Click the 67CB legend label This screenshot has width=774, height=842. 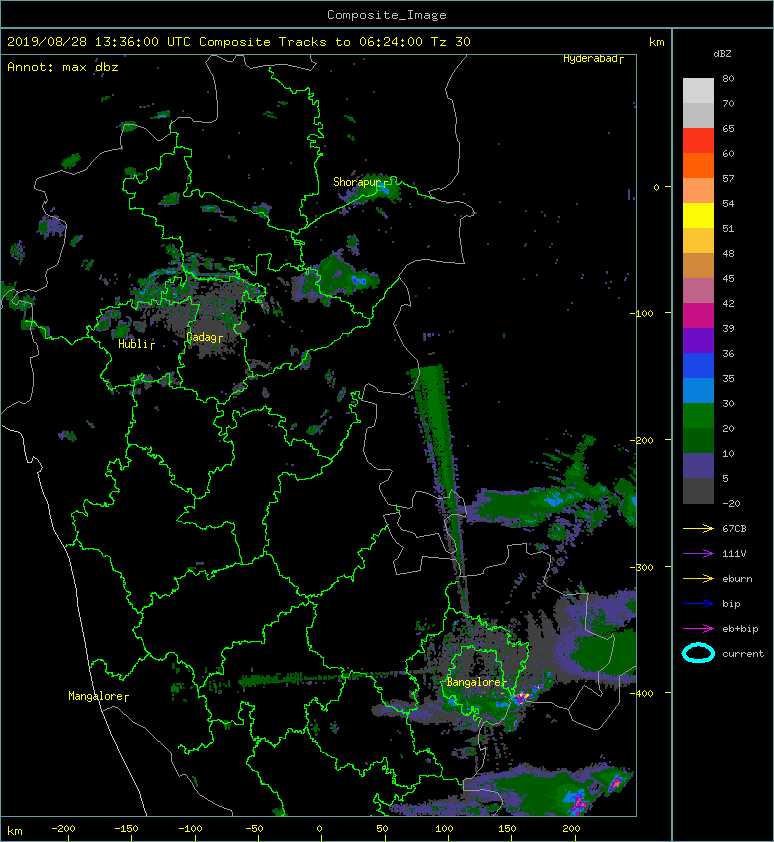coord(734,528)
